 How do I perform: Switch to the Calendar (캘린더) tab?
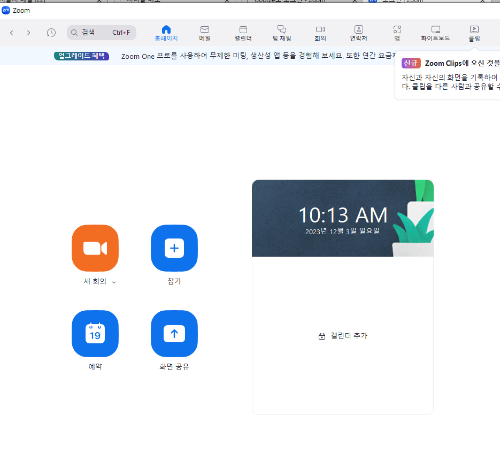coord(243,33)
